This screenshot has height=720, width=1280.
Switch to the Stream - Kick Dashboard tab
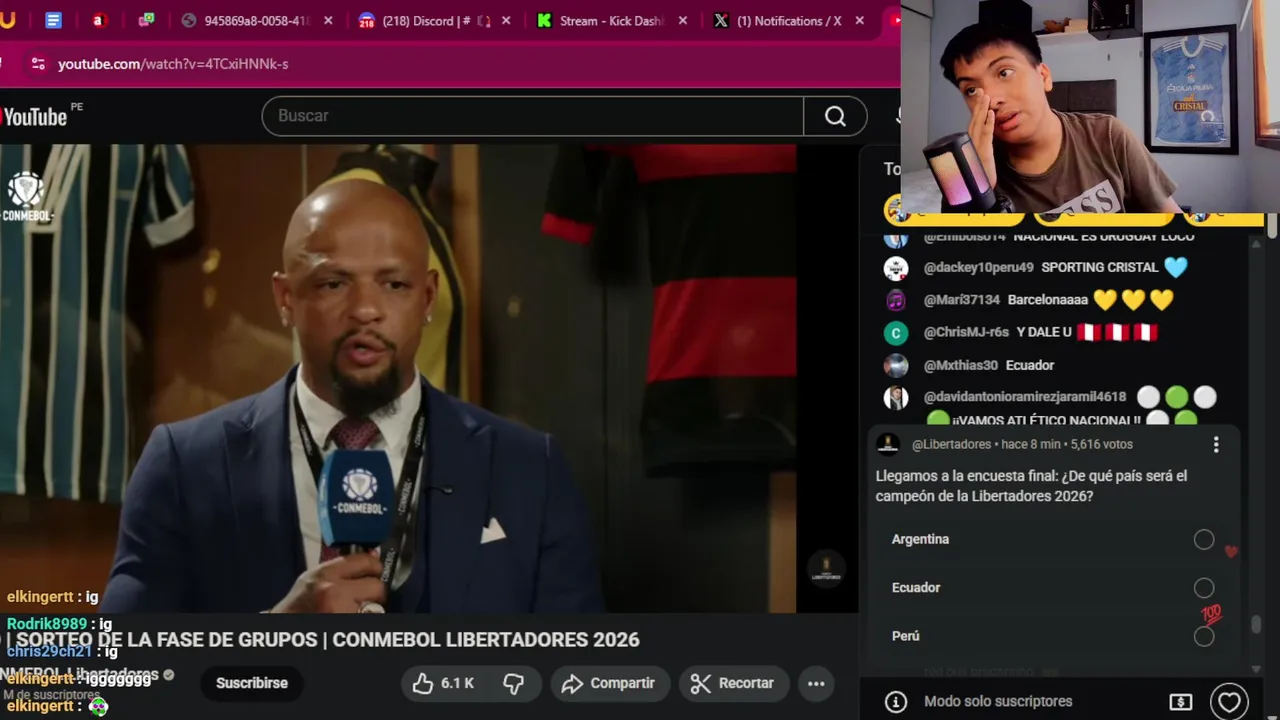611,20
